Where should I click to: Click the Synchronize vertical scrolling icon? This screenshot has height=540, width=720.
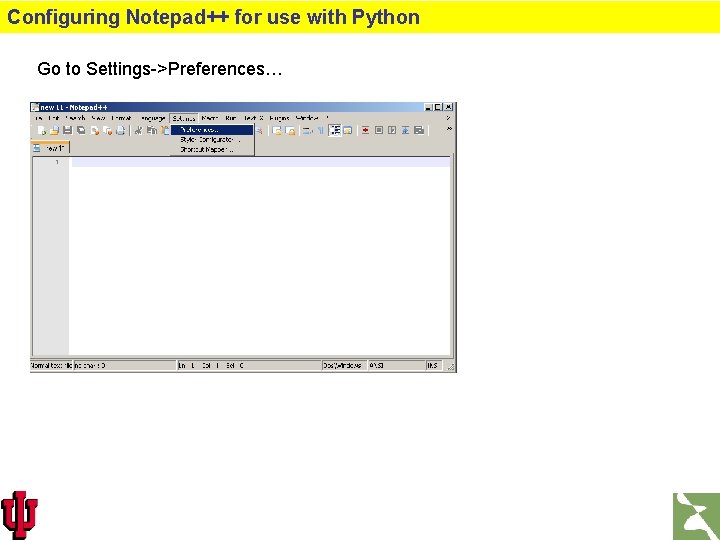[277, 130]
